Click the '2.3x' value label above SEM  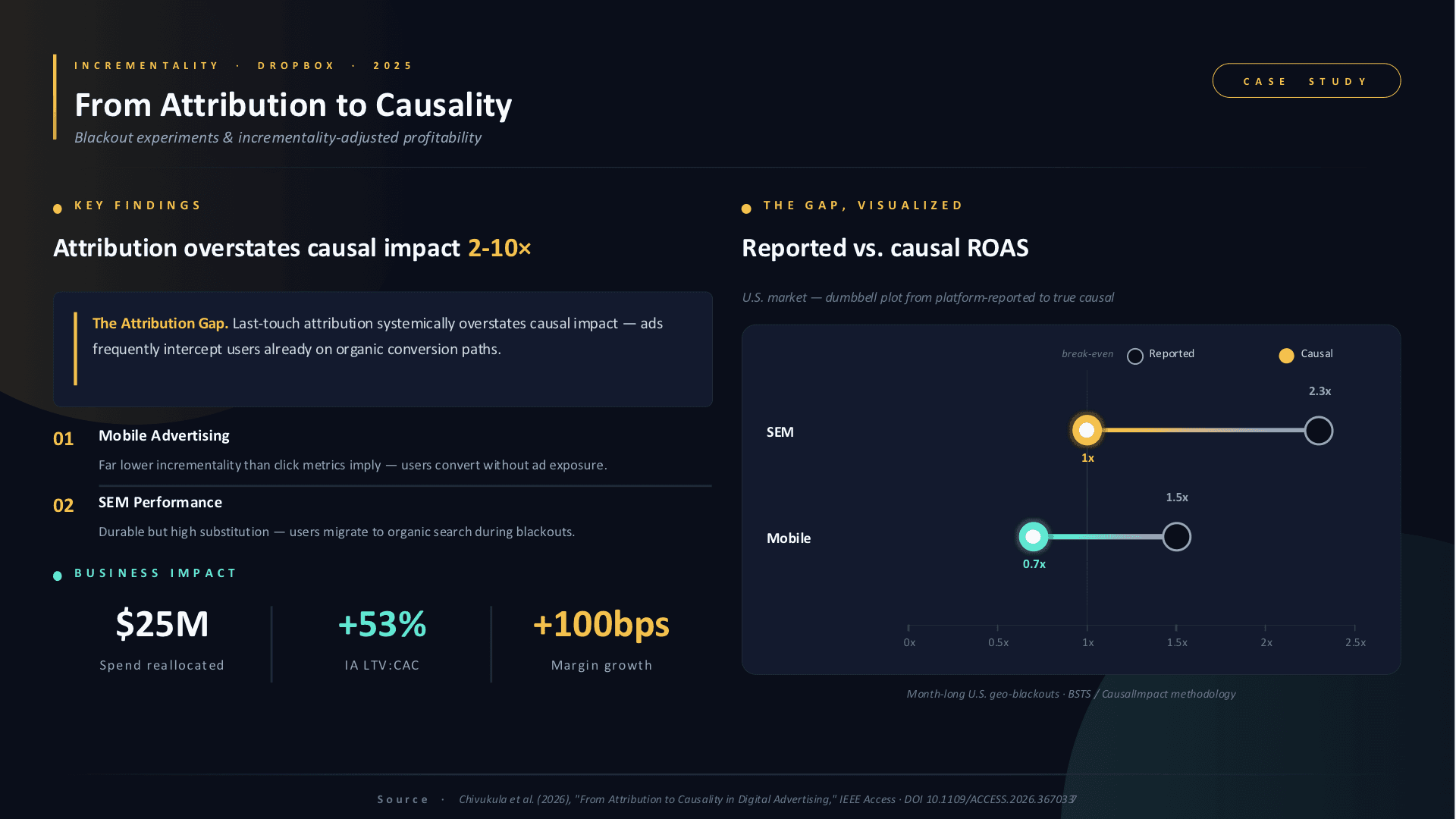pos(1319,391)
